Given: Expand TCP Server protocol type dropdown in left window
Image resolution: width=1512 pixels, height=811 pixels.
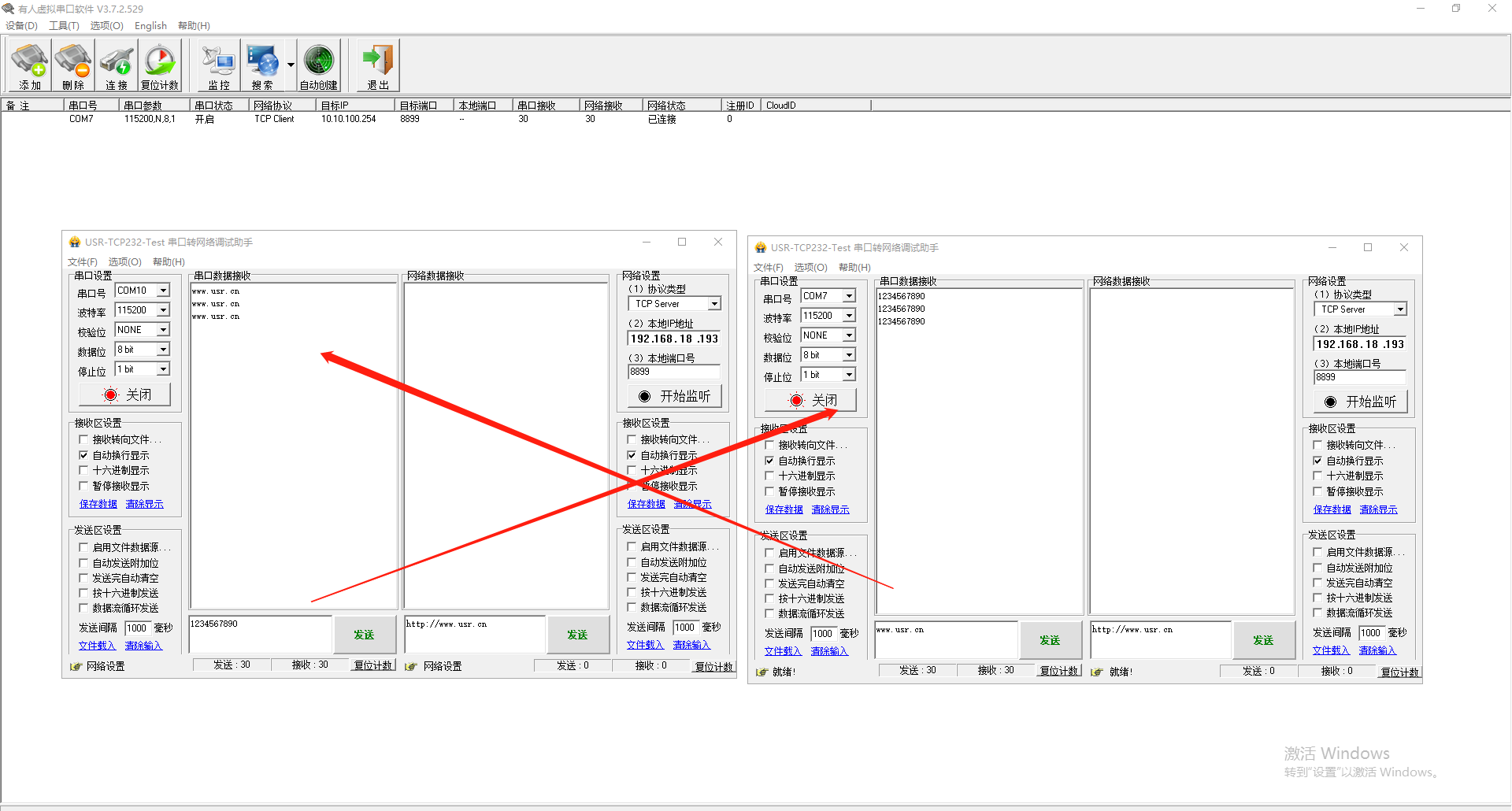Looking at the screenshot, I should (x=713, y=304).
